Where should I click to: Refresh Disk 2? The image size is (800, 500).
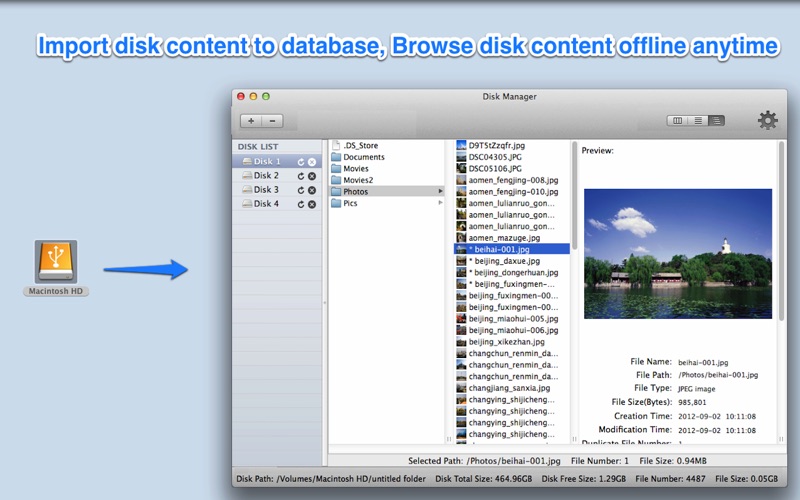pos(301,176)
